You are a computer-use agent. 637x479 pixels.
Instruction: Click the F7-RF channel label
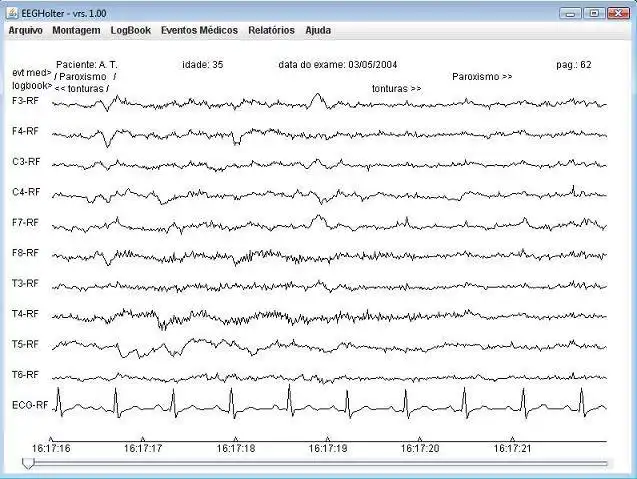25,223
